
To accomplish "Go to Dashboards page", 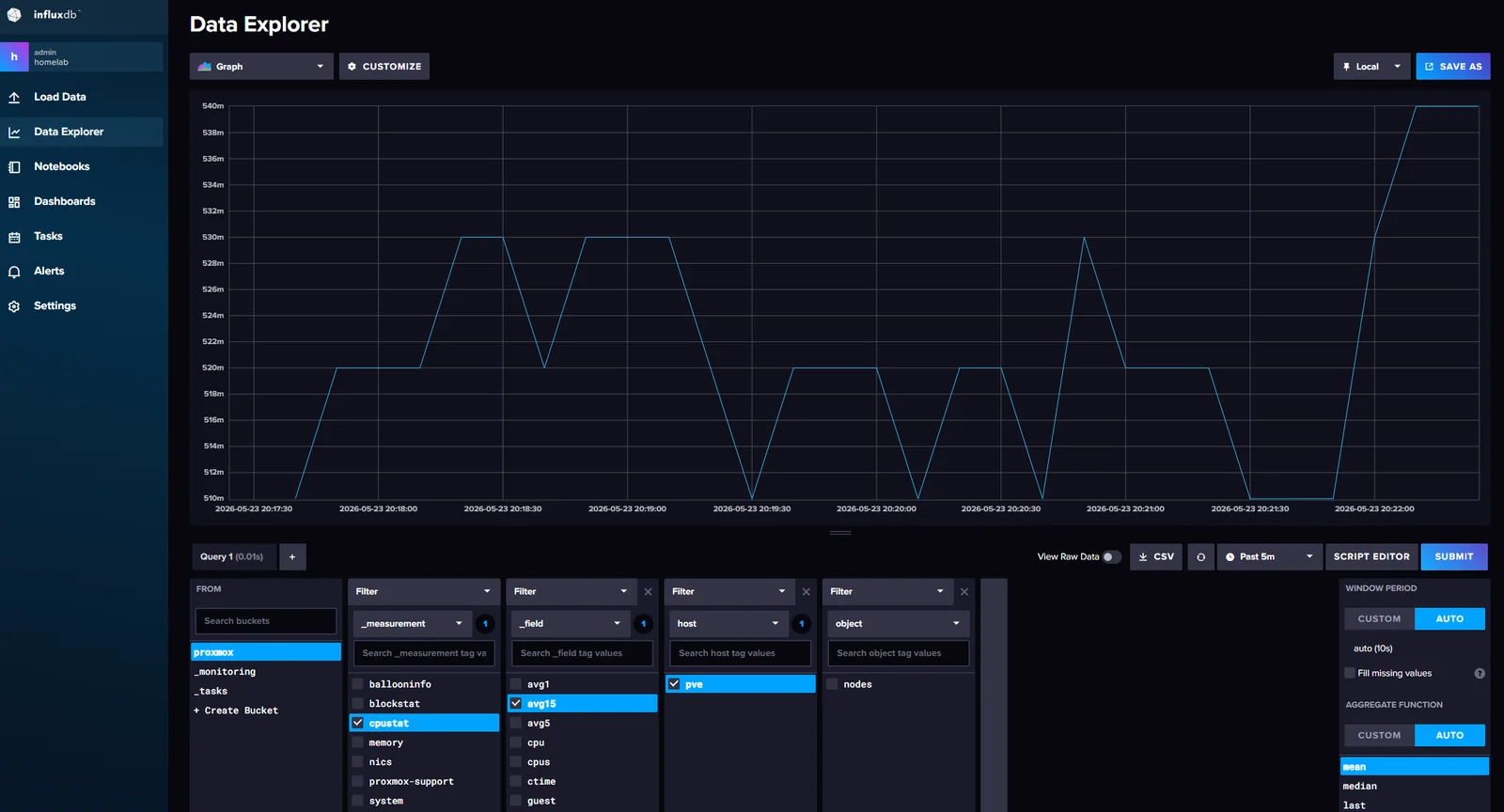I will 65,201.
